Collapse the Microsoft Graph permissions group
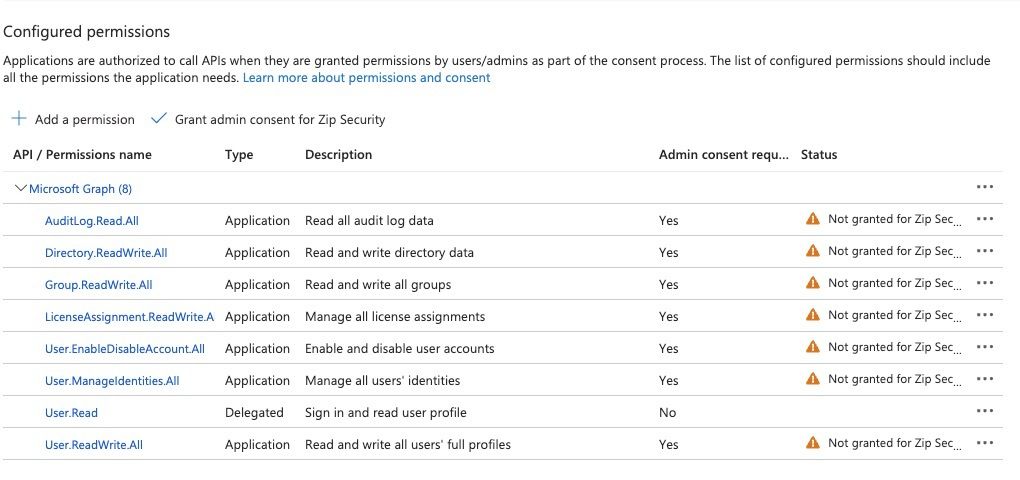 21,188
